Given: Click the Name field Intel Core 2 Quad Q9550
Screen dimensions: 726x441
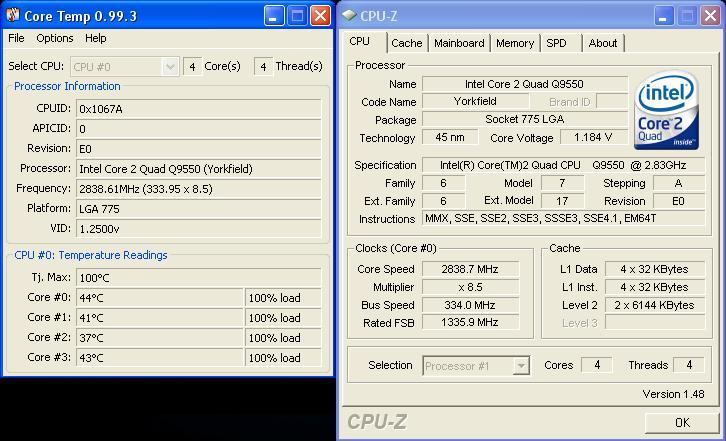Looking at the screenshot, I should pos(525,84).
